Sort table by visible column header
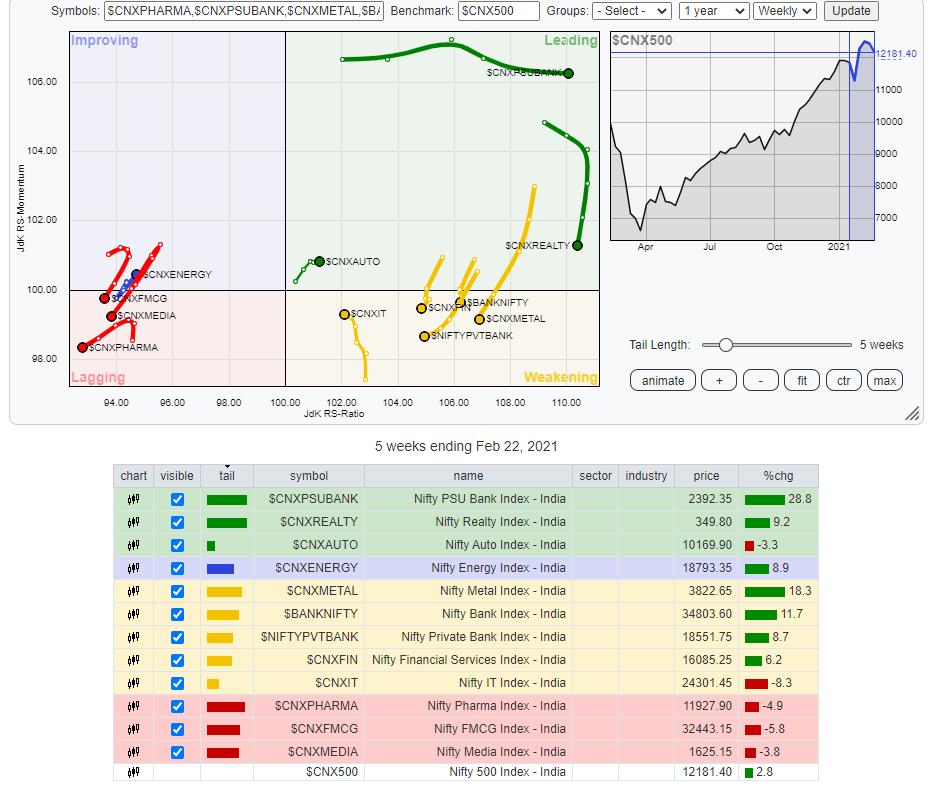 tap(177, 476)
